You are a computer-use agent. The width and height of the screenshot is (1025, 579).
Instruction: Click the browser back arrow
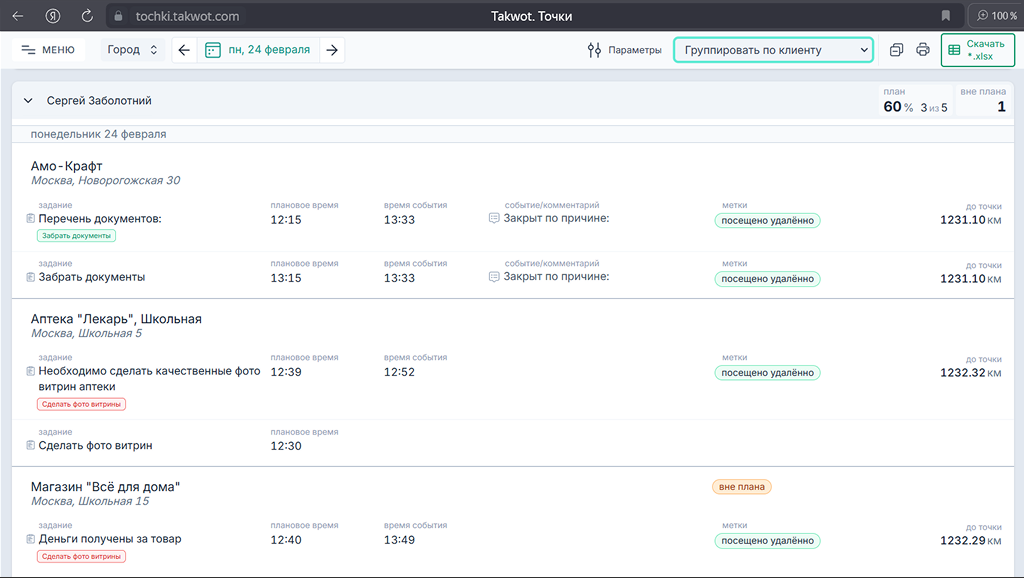tap(17, 16)
